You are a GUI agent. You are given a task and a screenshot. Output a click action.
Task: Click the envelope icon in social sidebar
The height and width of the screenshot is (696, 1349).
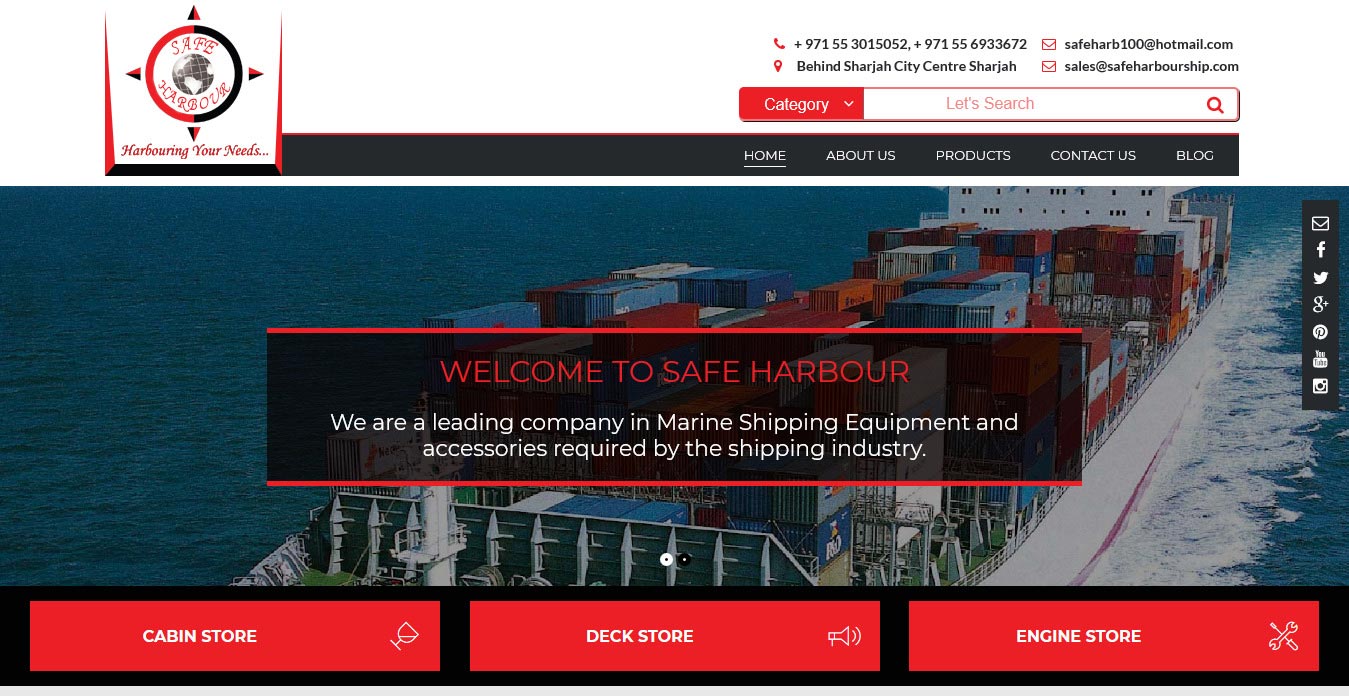(1320, 223)
